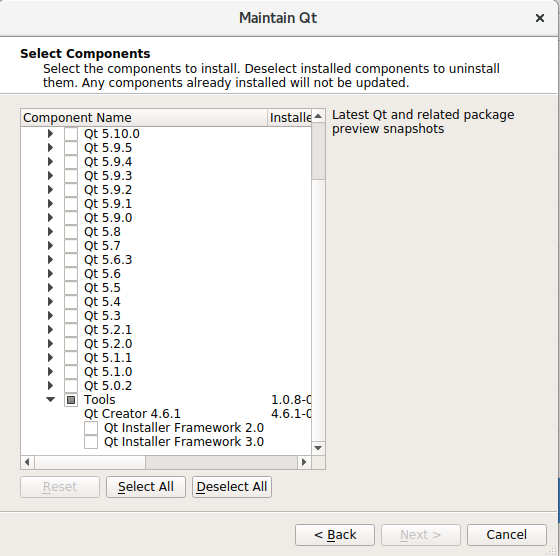Expand the Qt 5.2.1 tree node
The image size is (560, 556).
tap(50, 330)
